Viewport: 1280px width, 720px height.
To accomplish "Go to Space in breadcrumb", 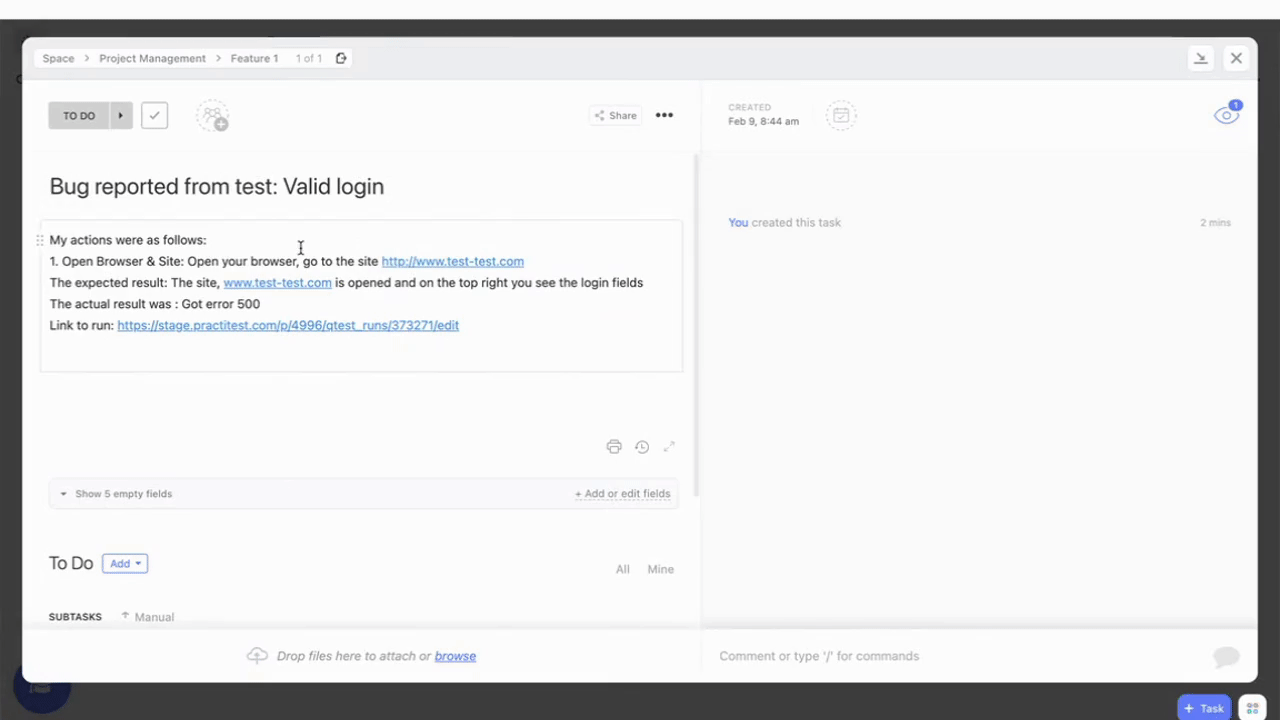I will [58, 58].
